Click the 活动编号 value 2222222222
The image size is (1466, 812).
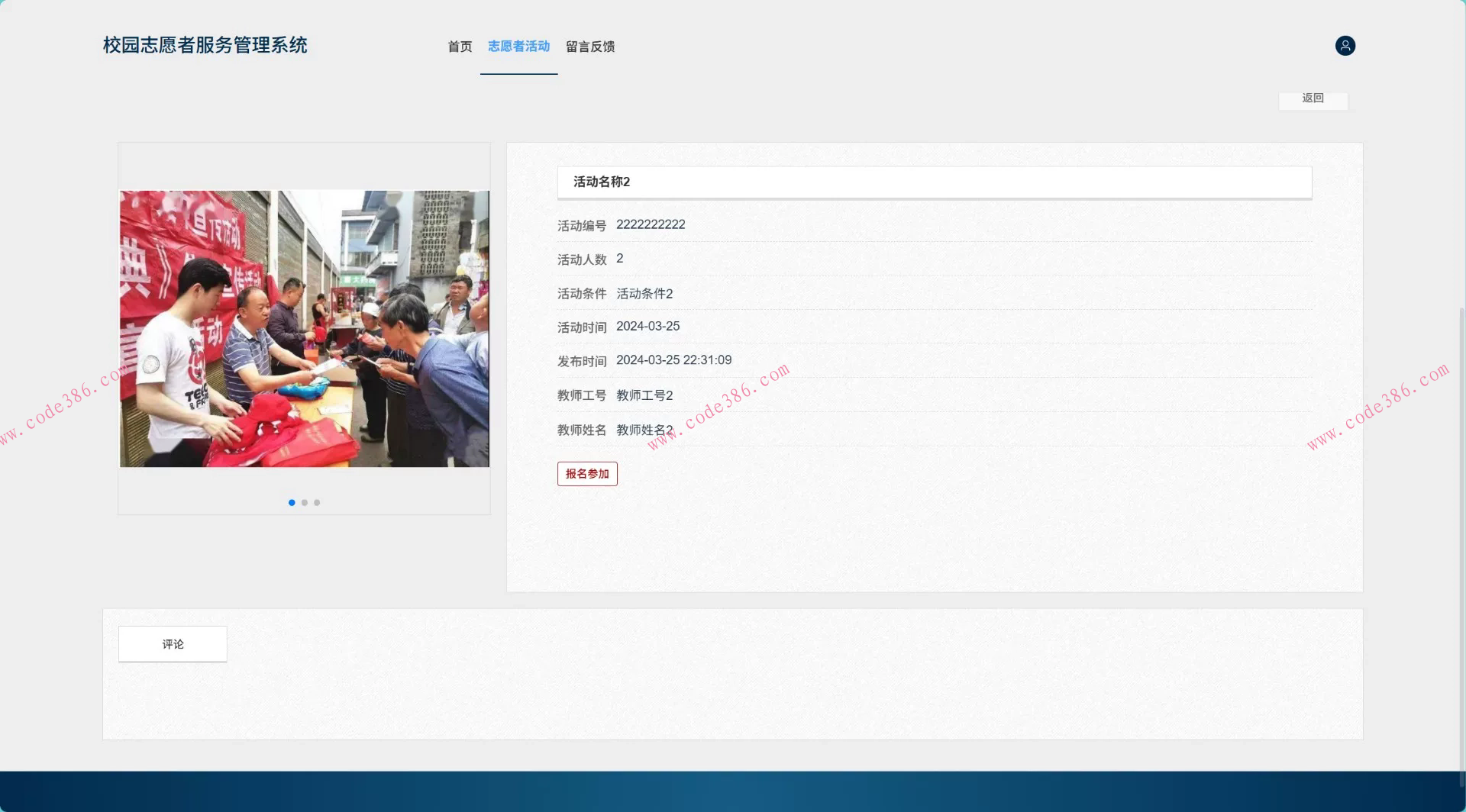[650, 224]
